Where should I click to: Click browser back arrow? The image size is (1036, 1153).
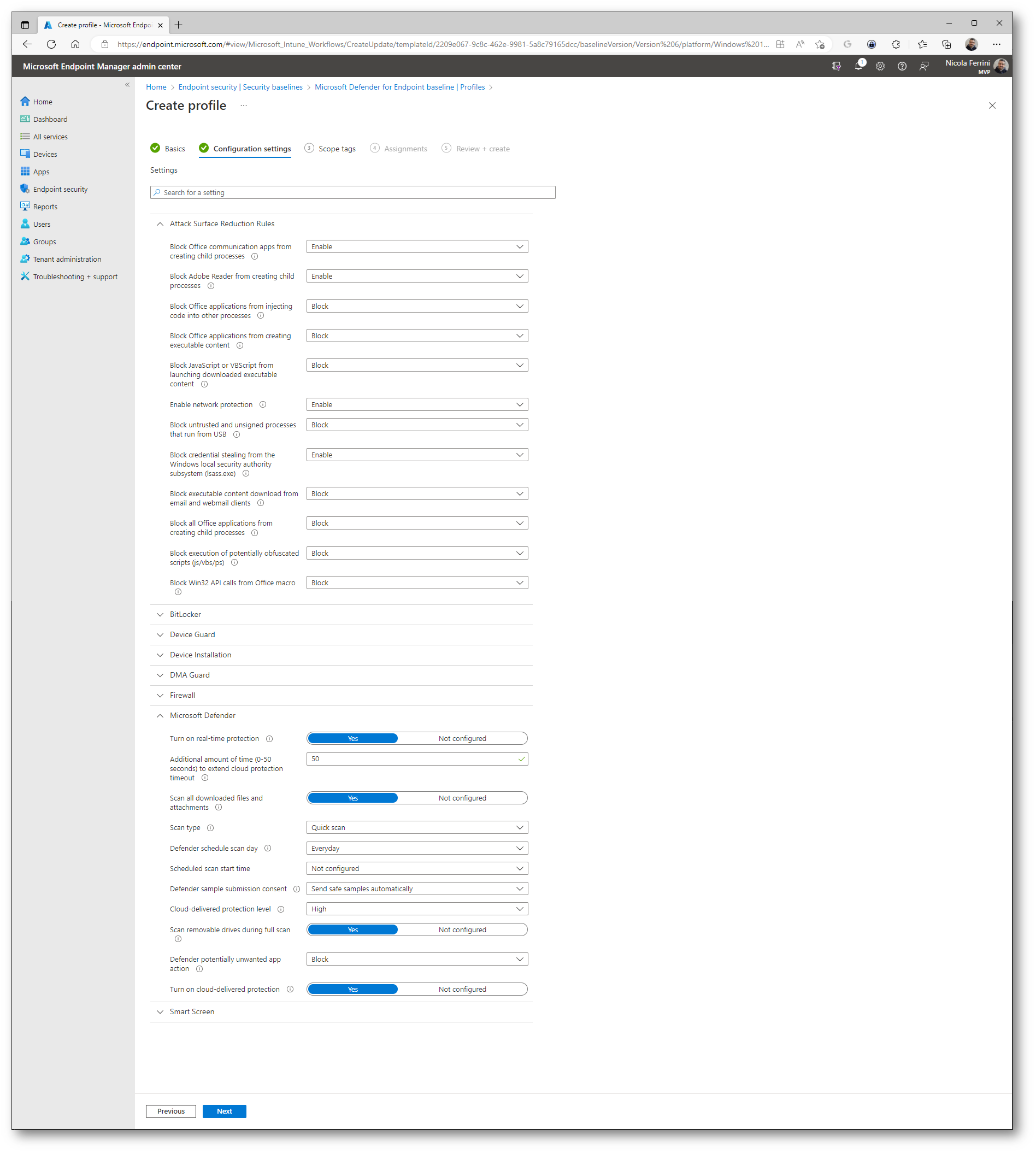[27, 44]
